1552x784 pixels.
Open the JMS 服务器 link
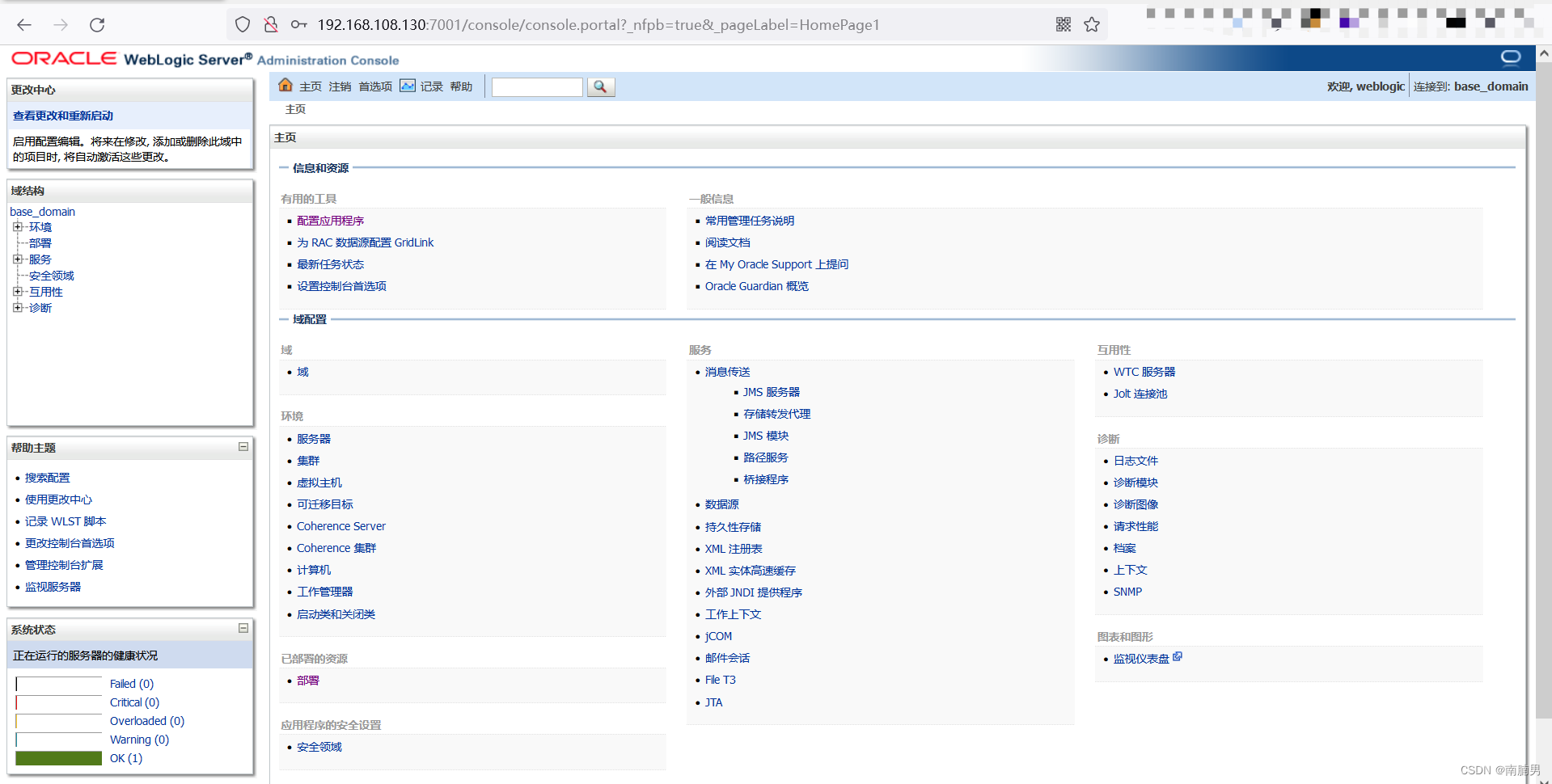pyautogui.click(x=772, y=392)
